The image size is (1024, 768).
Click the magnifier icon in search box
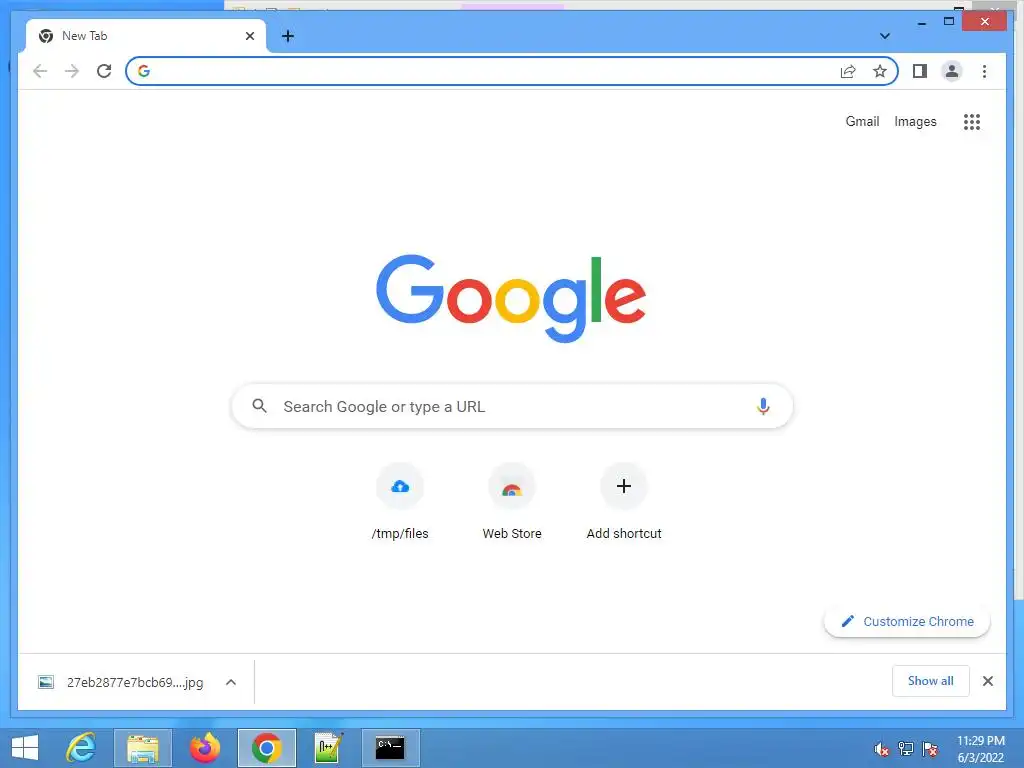pos(259,406)
